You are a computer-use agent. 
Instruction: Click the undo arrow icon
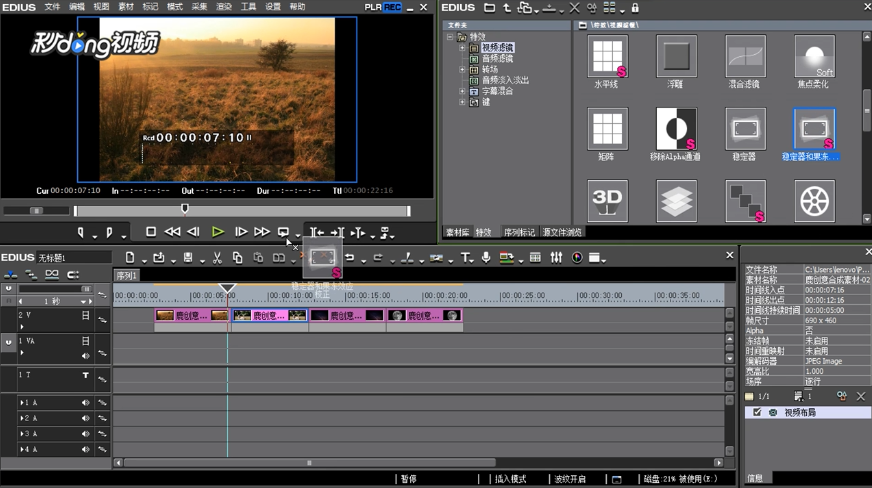coord(349,257)
